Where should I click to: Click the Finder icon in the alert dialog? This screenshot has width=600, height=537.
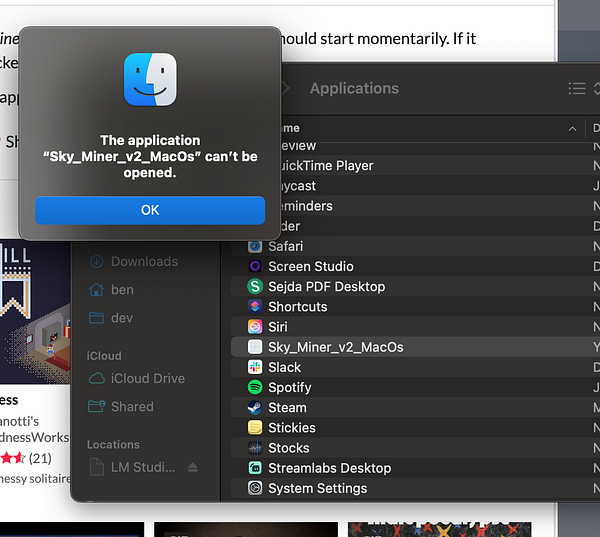point(150,80)
